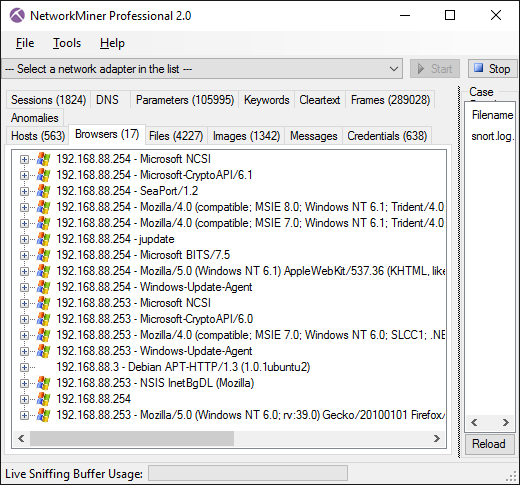Open the Tools menu
Image resolution: width=520 pixels, height=485 pixels.
(67, 43)
